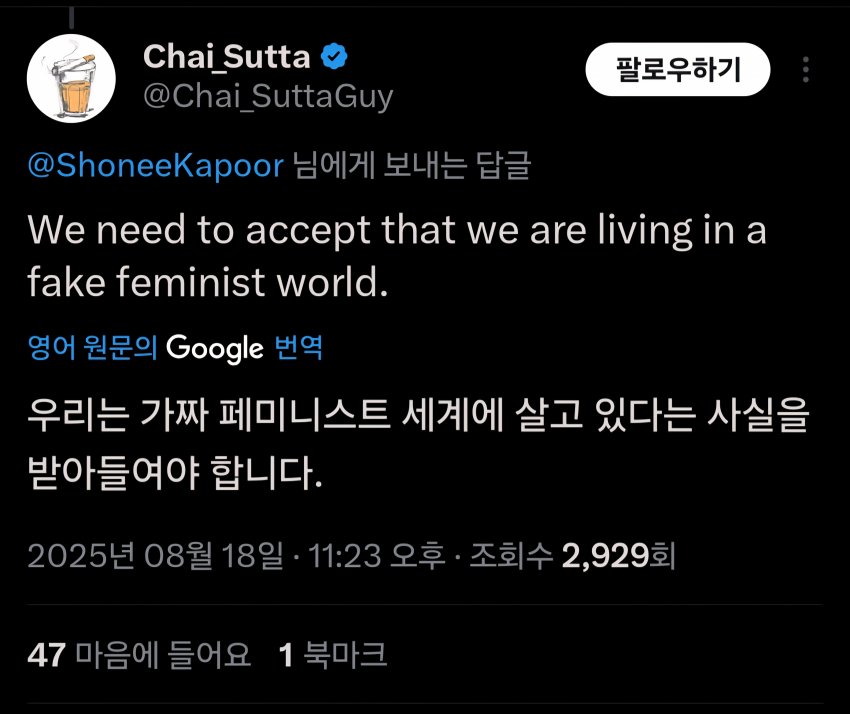The width and height of the screenshot is (850, 714).
Task: Click the English tweet text about fake feminist world
Action: tap(397, 257)
